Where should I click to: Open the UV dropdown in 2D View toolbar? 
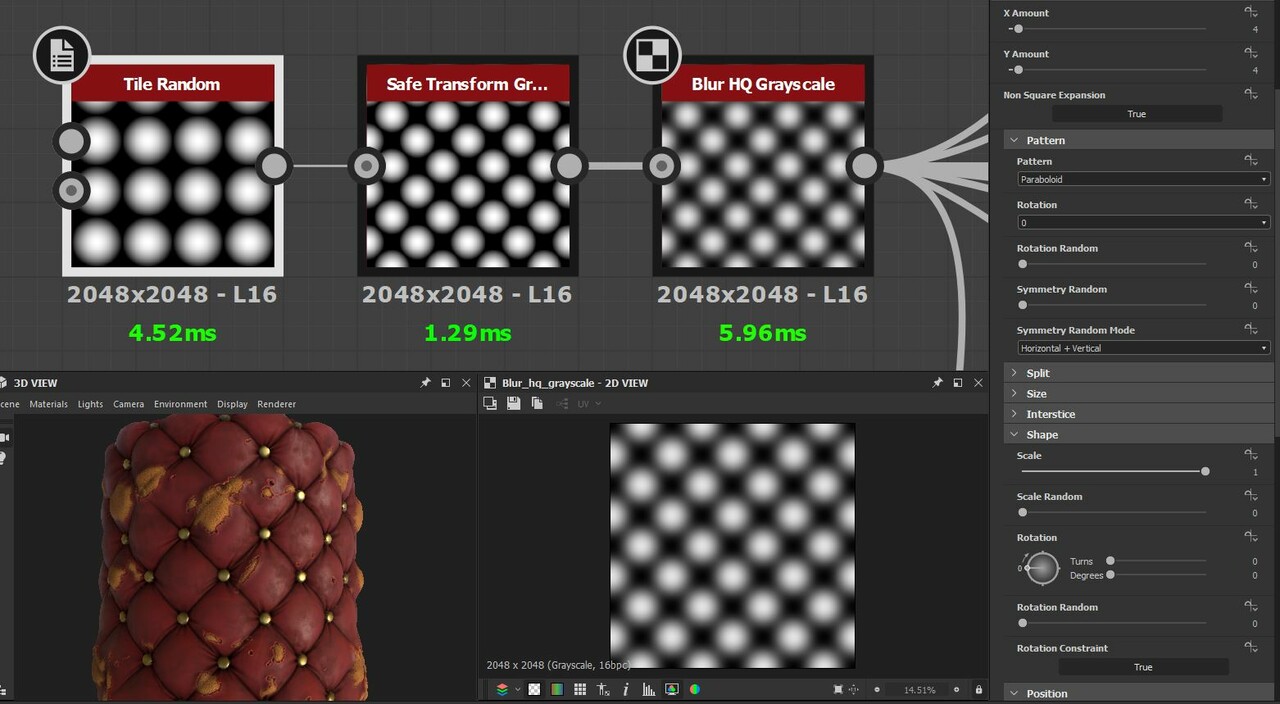(x=589, y=403)
